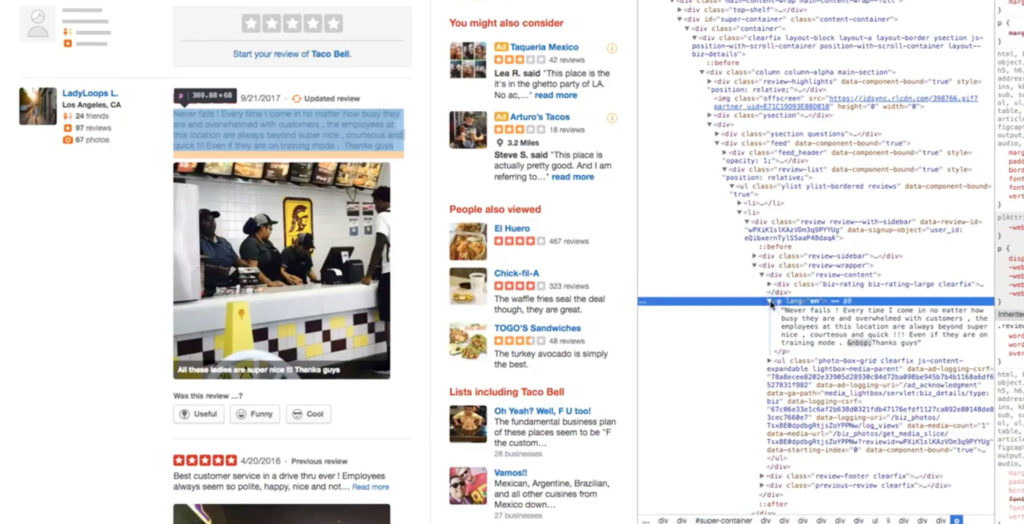
Task: Select the fifth star in Start your review
Action: [334, 24]
